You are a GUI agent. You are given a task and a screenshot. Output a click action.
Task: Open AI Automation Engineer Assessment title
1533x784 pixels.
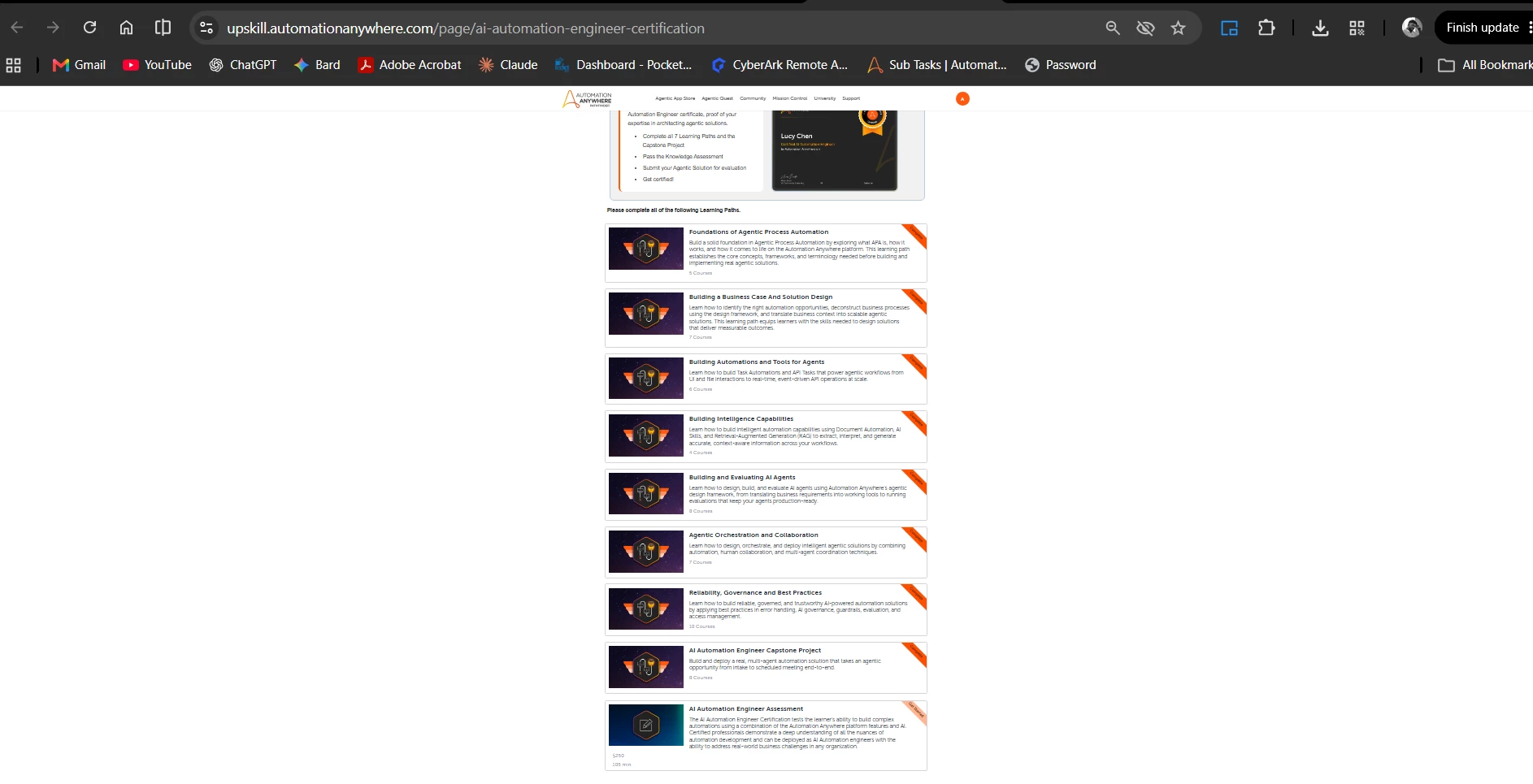coord(746,709)
